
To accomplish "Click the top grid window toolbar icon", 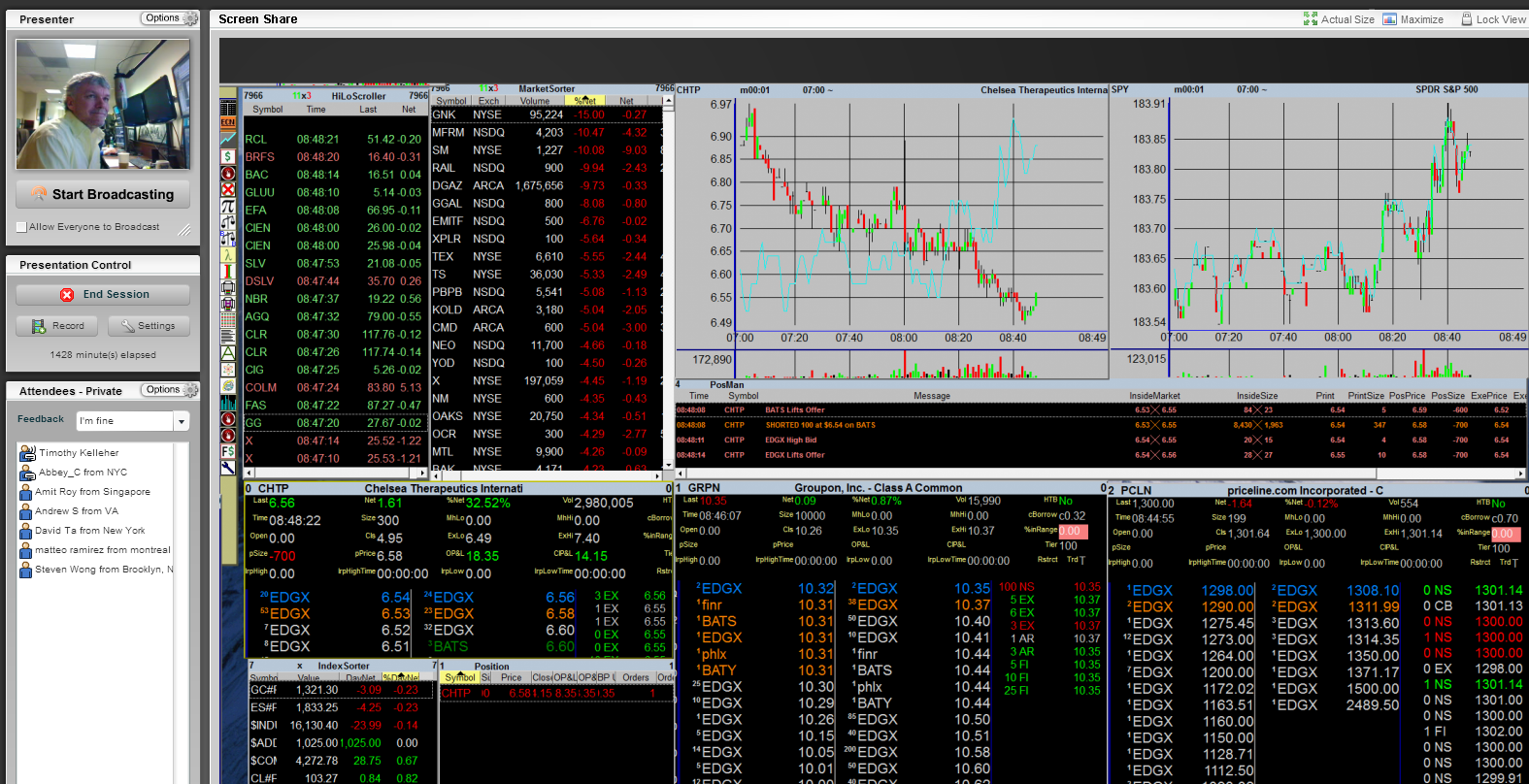I will (228, 107).
